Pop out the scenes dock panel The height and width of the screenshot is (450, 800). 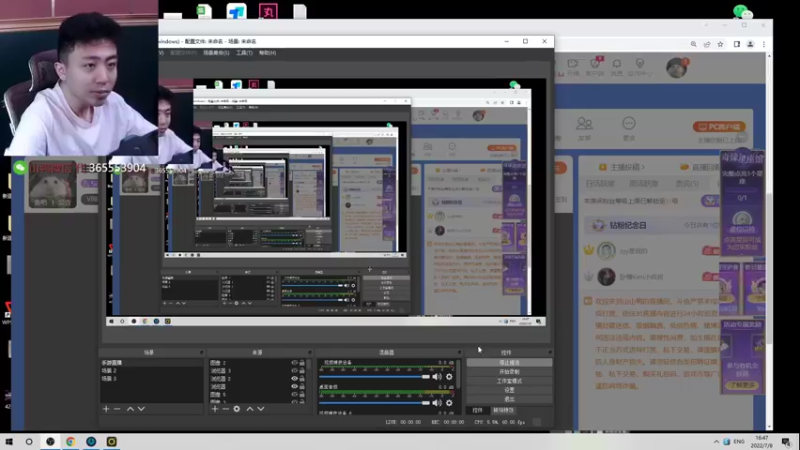(201, 353)
